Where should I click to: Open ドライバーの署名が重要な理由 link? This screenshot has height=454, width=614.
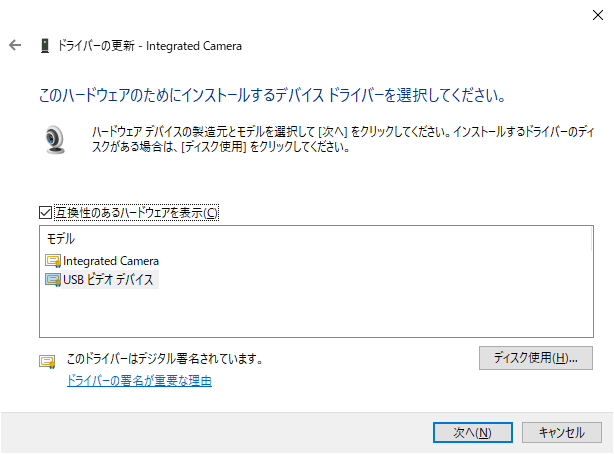point(139,380)
